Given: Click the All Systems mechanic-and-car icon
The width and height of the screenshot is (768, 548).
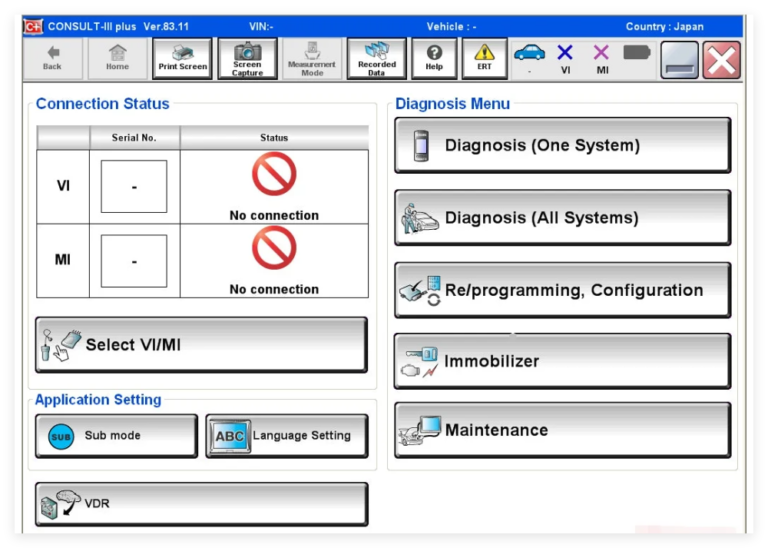Looking at the screenshot, I should coord(419,218).
